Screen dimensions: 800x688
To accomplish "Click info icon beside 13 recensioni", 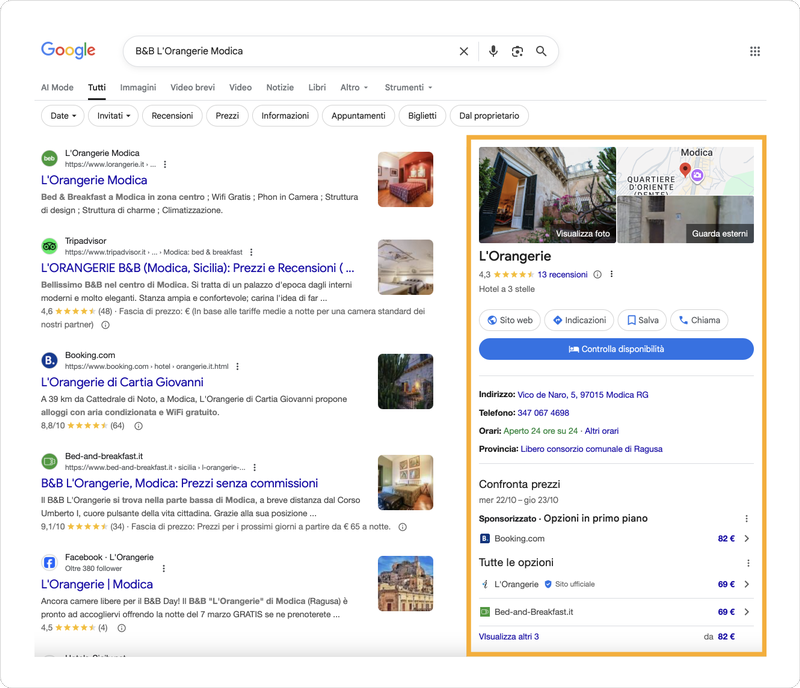I will pyautogui.click(x=598, y=275).
